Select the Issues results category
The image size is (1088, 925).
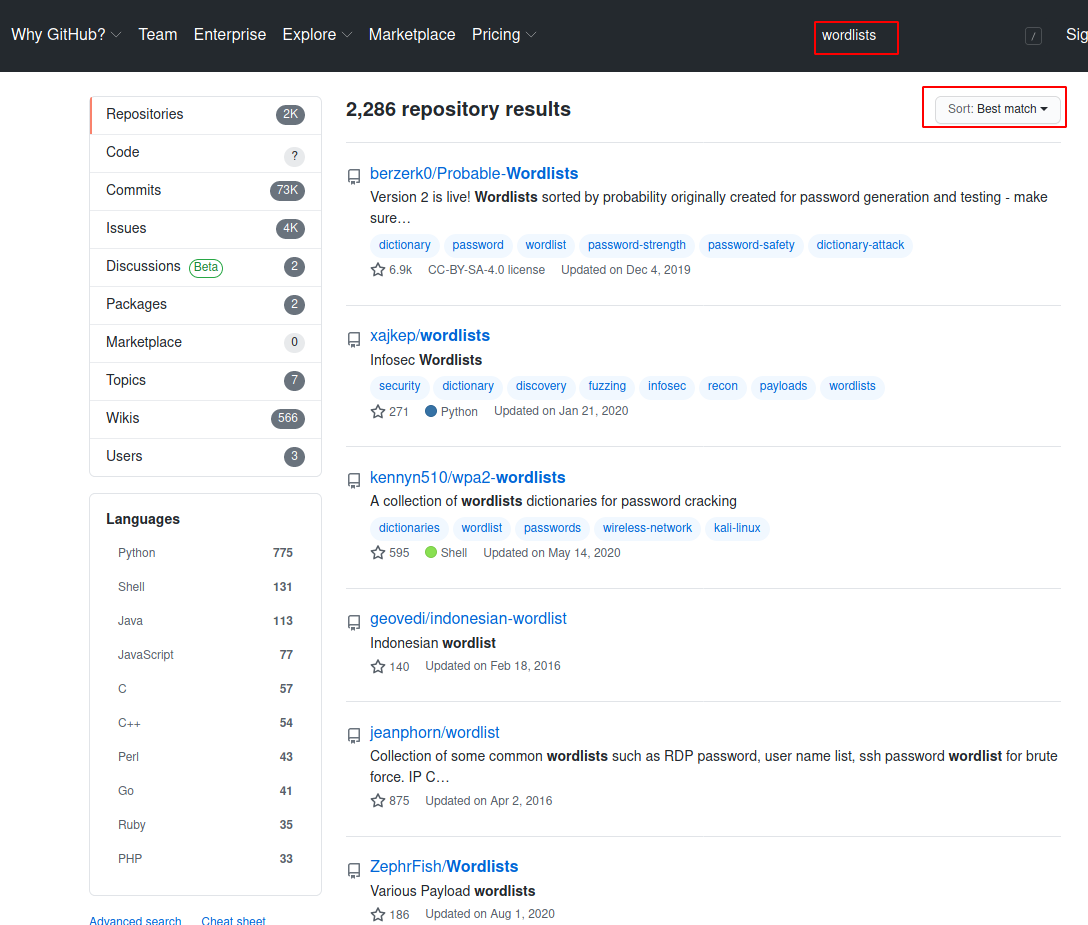tap(126, 228)
